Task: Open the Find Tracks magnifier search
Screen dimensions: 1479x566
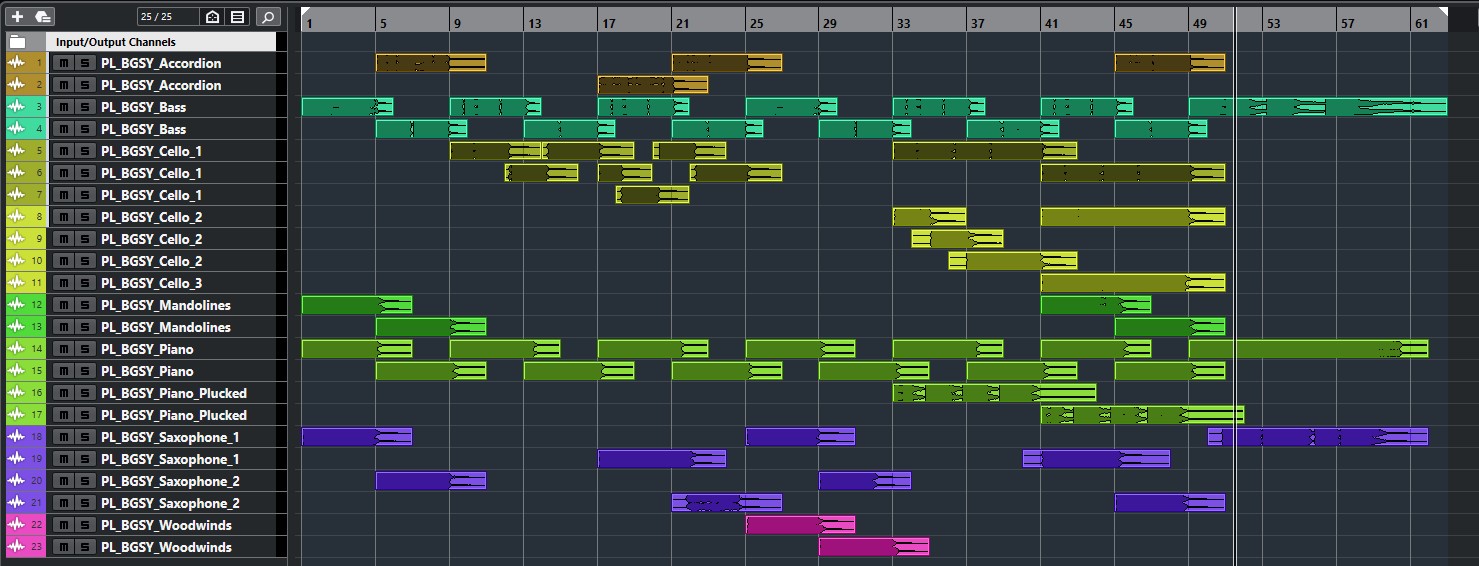Action: [267, 17]
